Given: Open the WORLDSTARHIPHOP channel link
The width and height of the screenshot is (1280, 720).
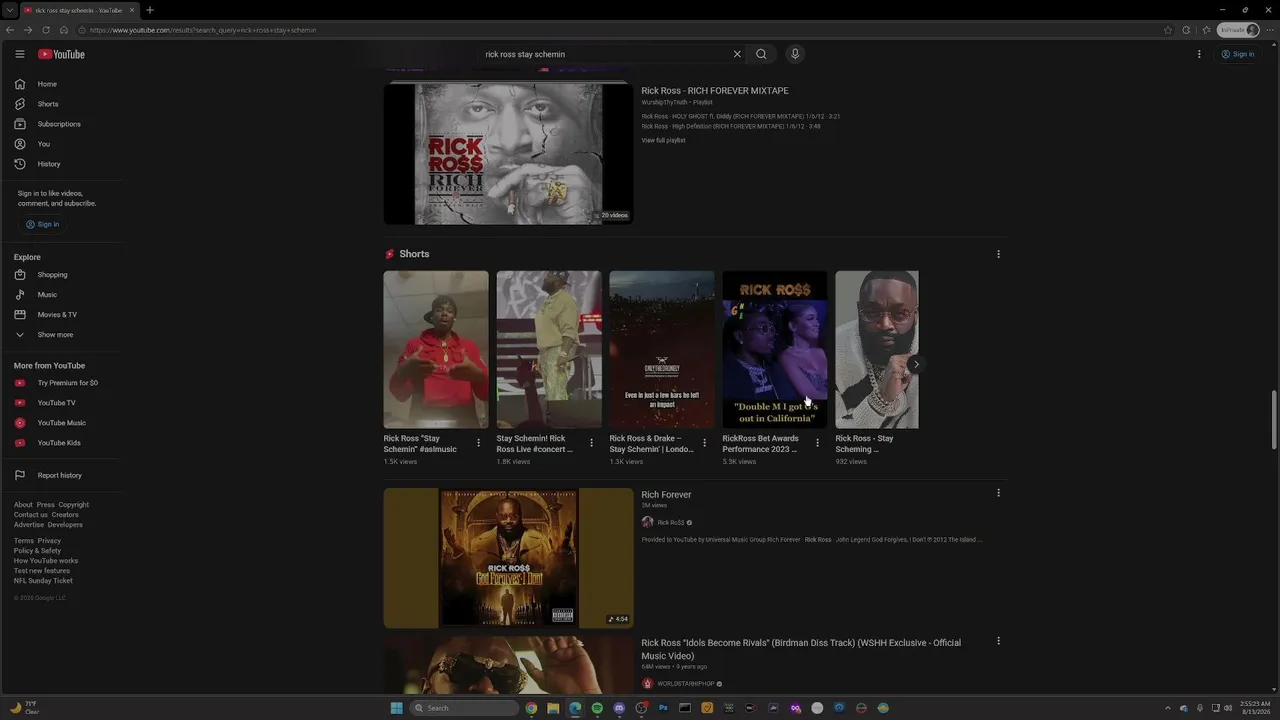Looking at the screenshot, I should (686, 684).
